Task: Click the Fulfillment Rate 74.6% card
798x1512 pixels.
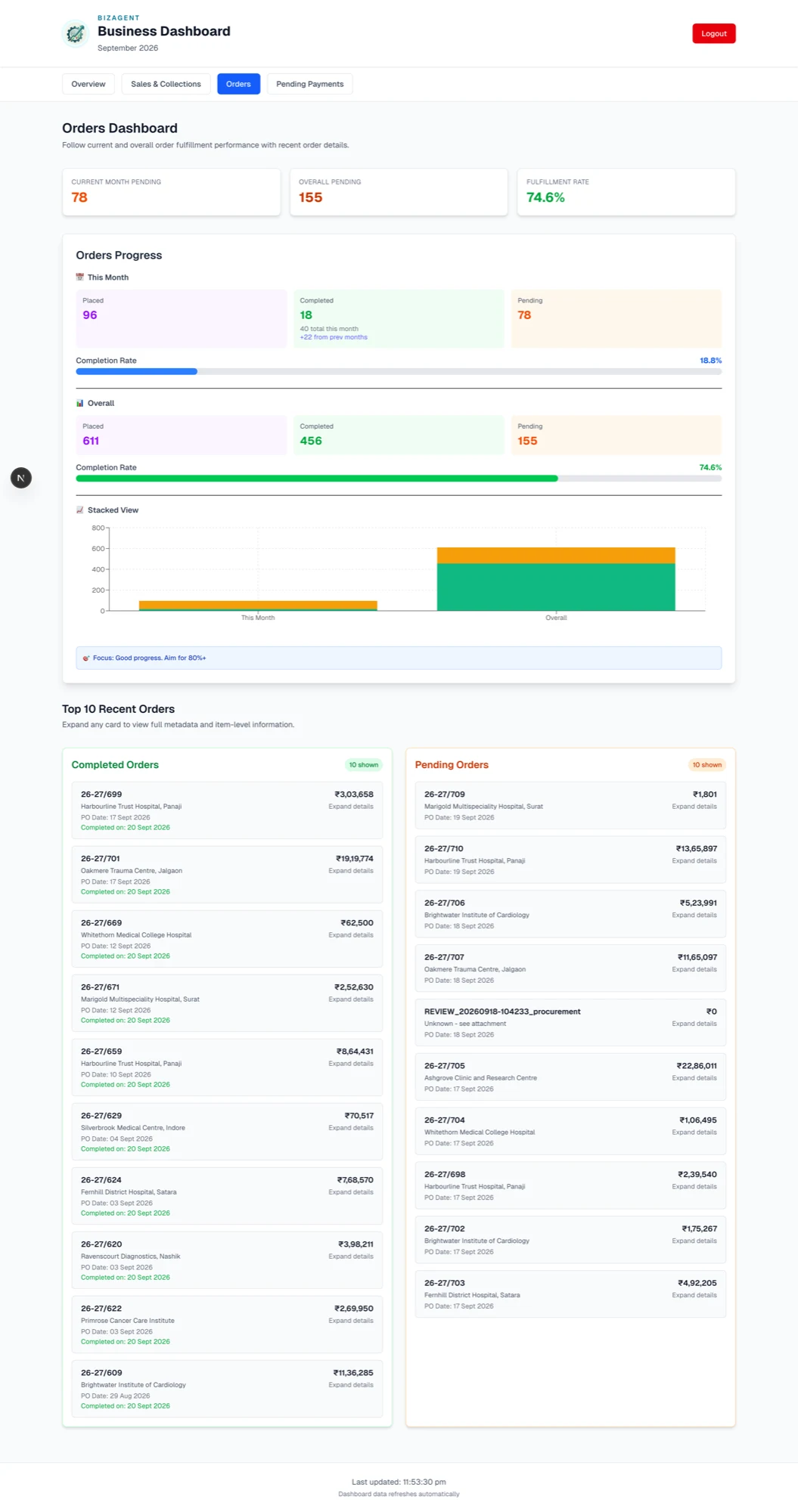Action: click(x=626, y=192)
